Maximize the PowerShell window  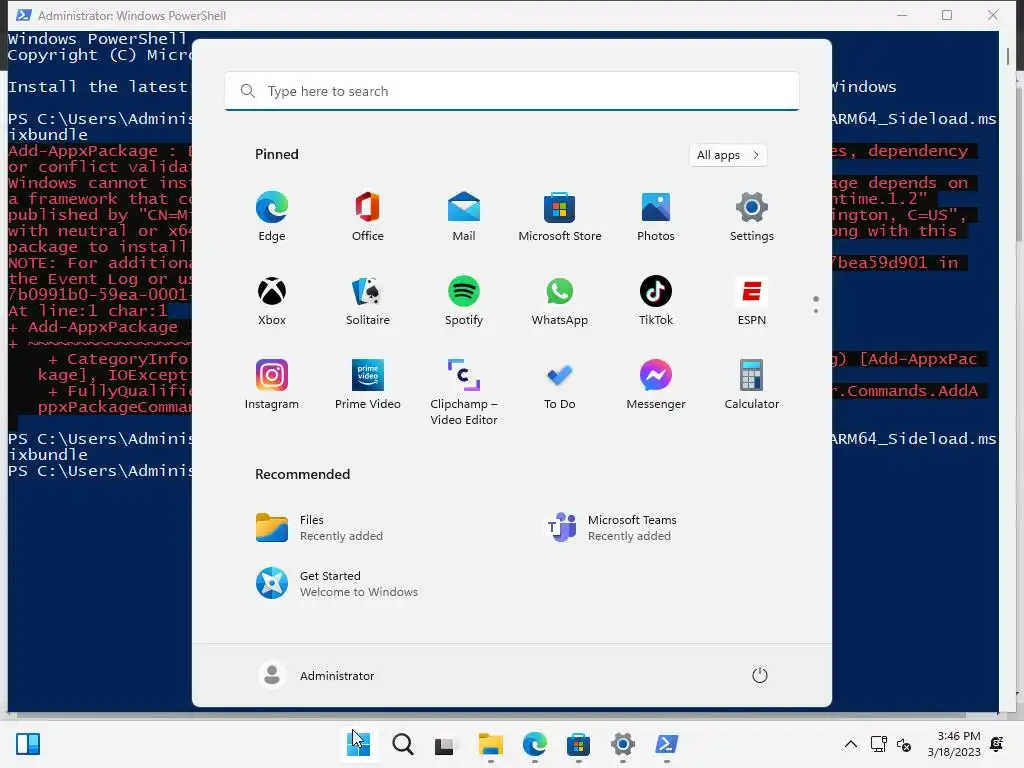(x=947, y=15)
